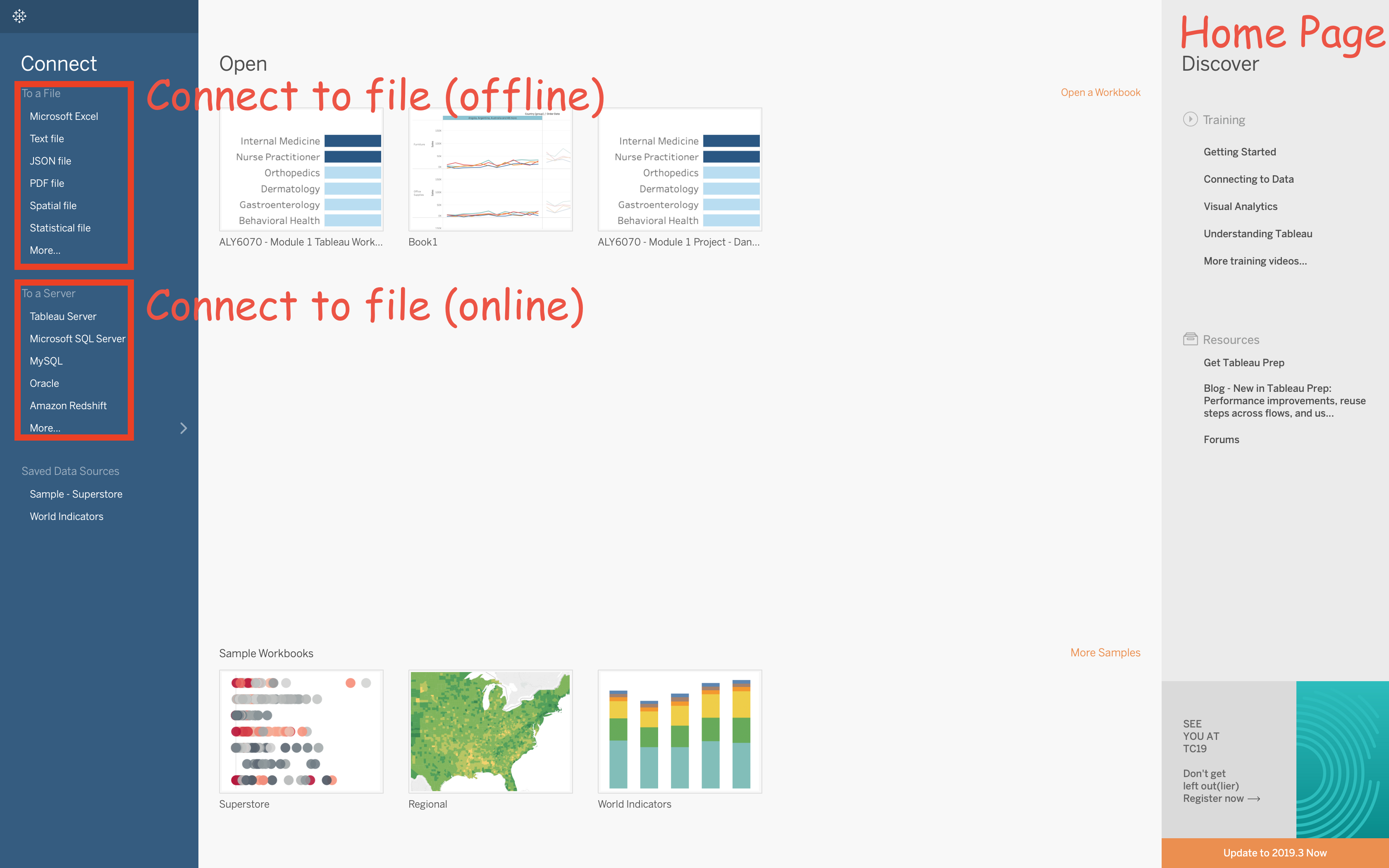
Task: Click the Resources box icon
Action: [1190, 339]
